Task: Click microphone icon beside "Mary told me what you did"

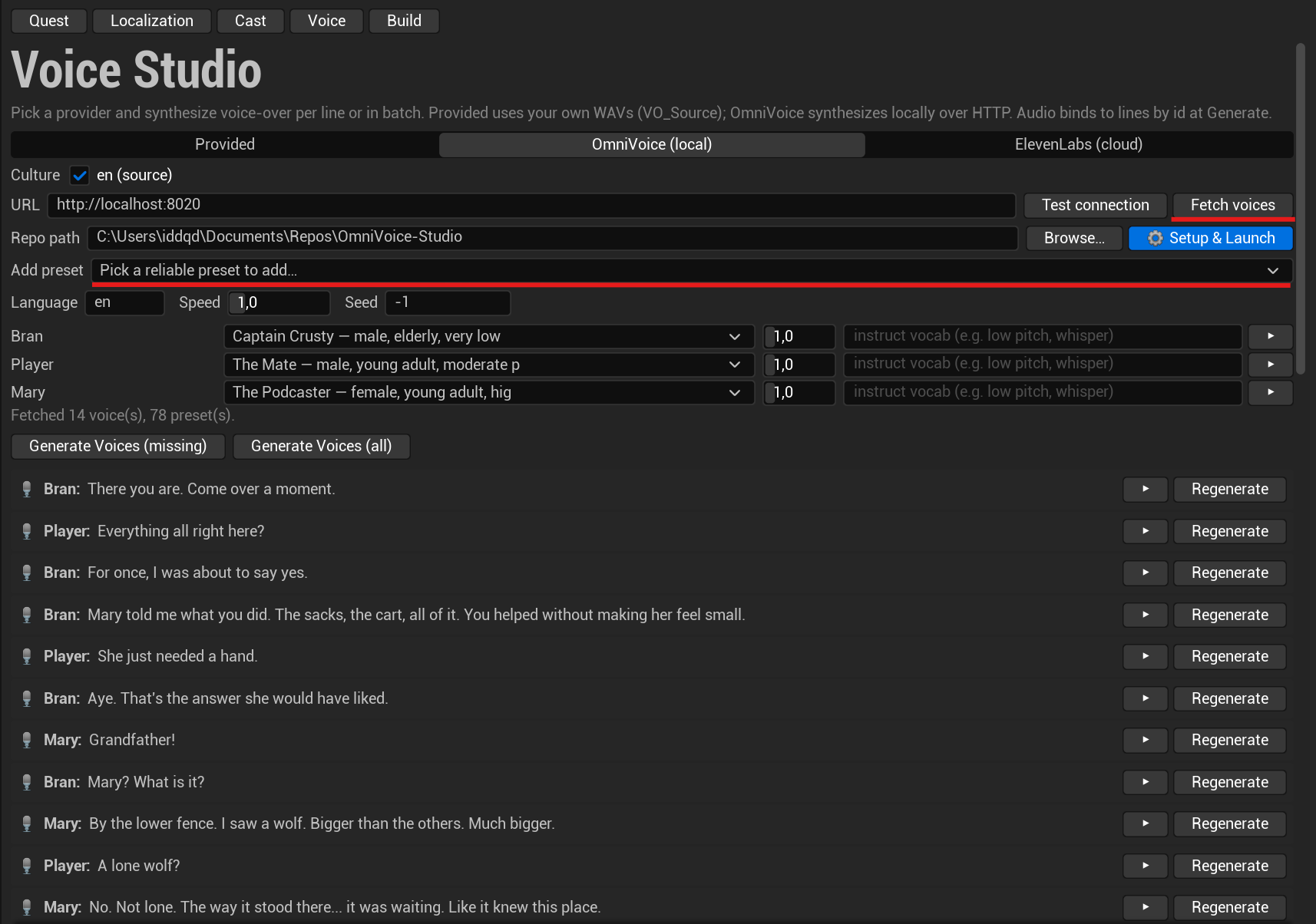Action: pyautogui.click(x=27, y=615)
